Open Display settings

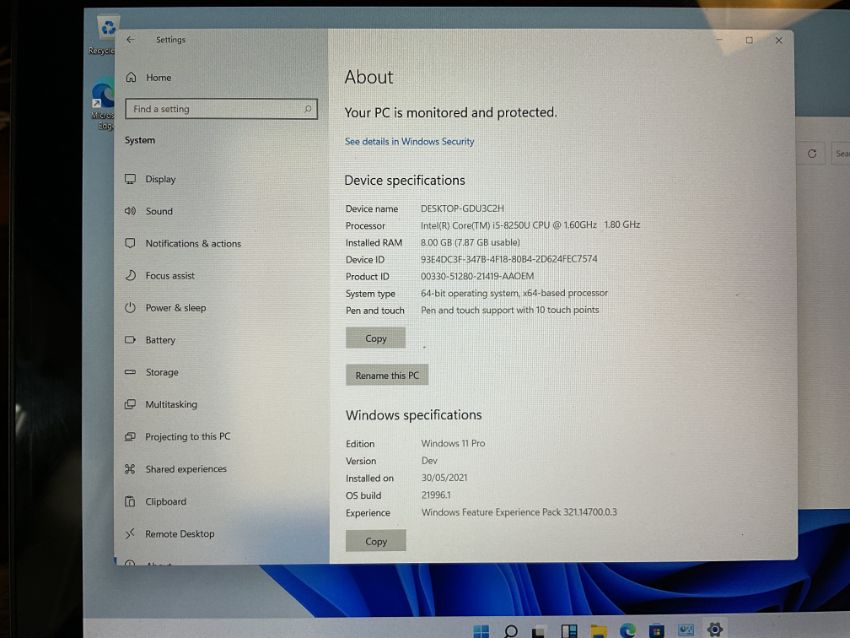160,179
